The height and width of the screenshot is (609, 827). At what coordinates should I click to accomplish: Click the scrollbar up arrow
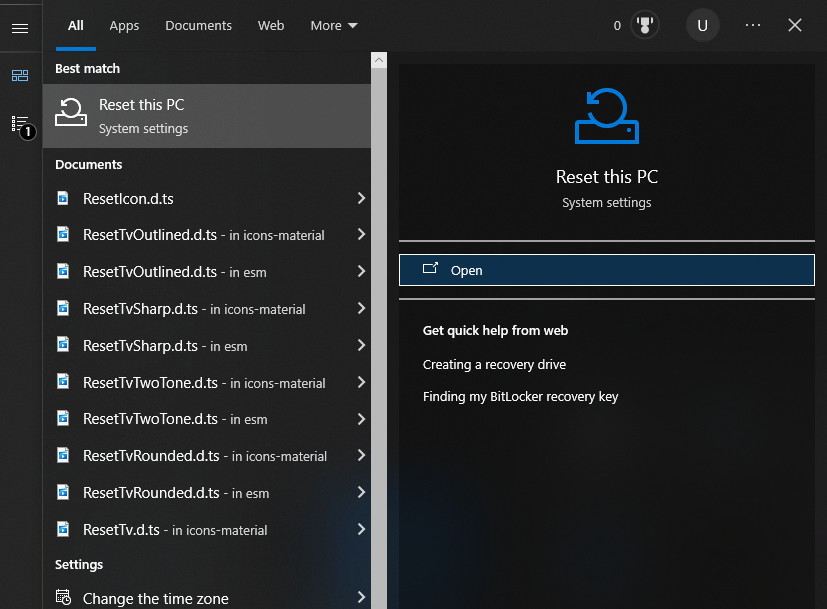(x=378, y=59)
